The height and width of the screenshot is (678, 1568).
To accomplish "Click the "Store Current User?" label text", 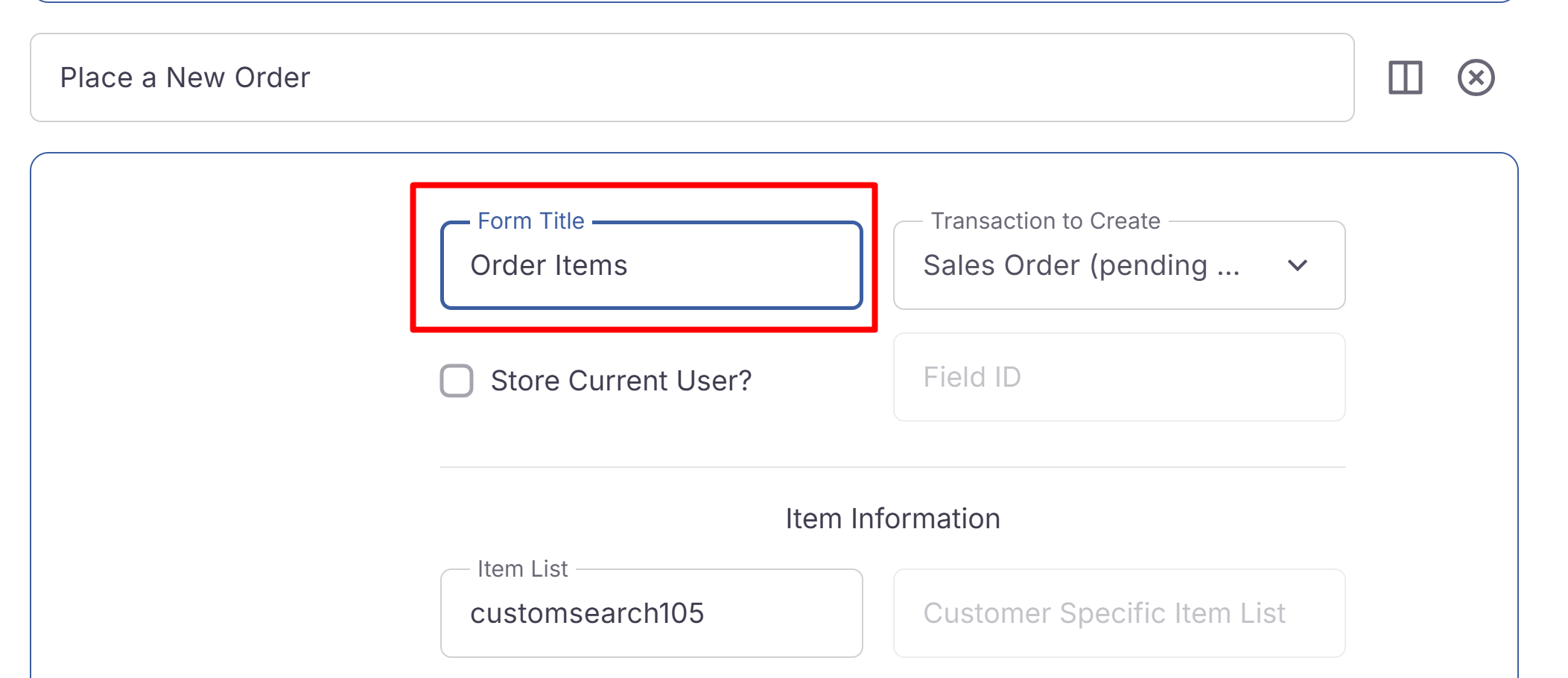I will (x=620, y=381).
